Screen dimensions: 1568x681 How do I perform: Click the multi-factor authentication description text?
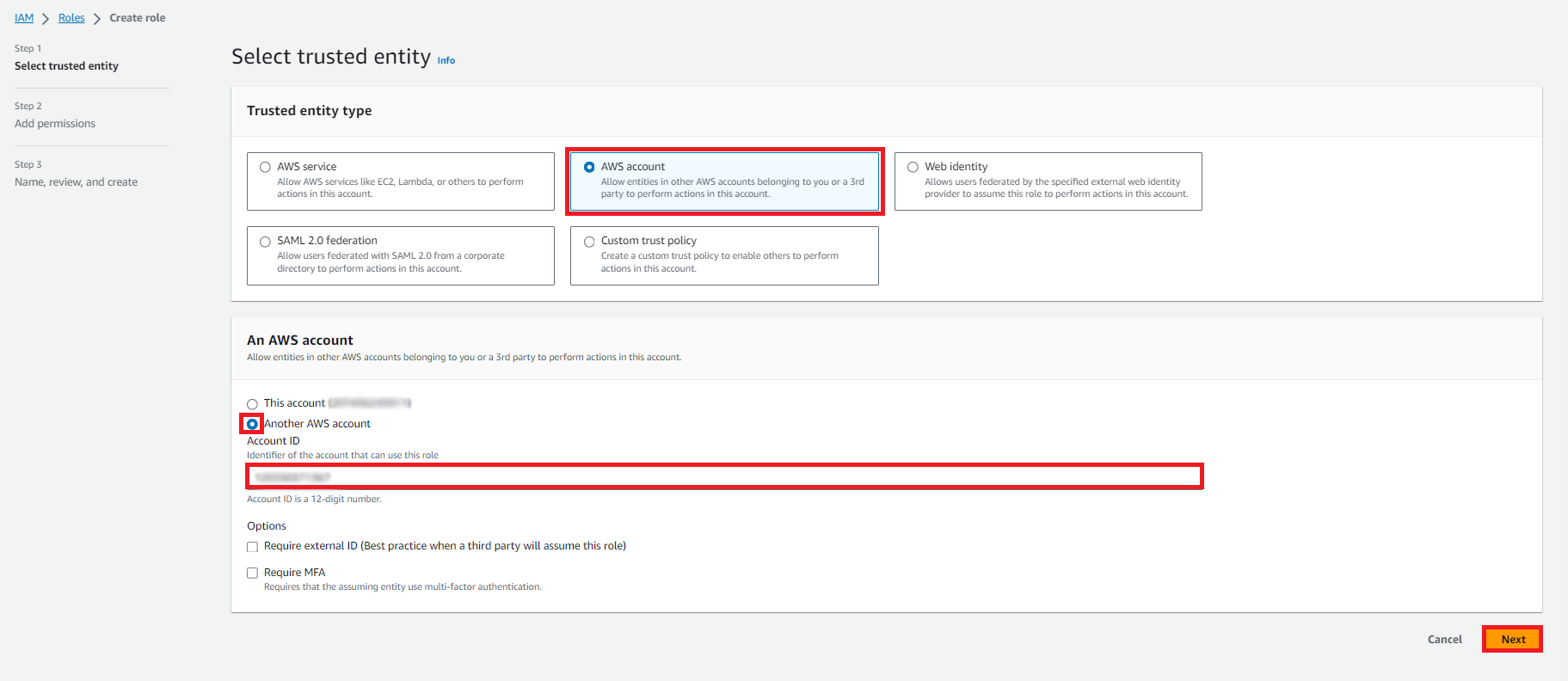403,587
